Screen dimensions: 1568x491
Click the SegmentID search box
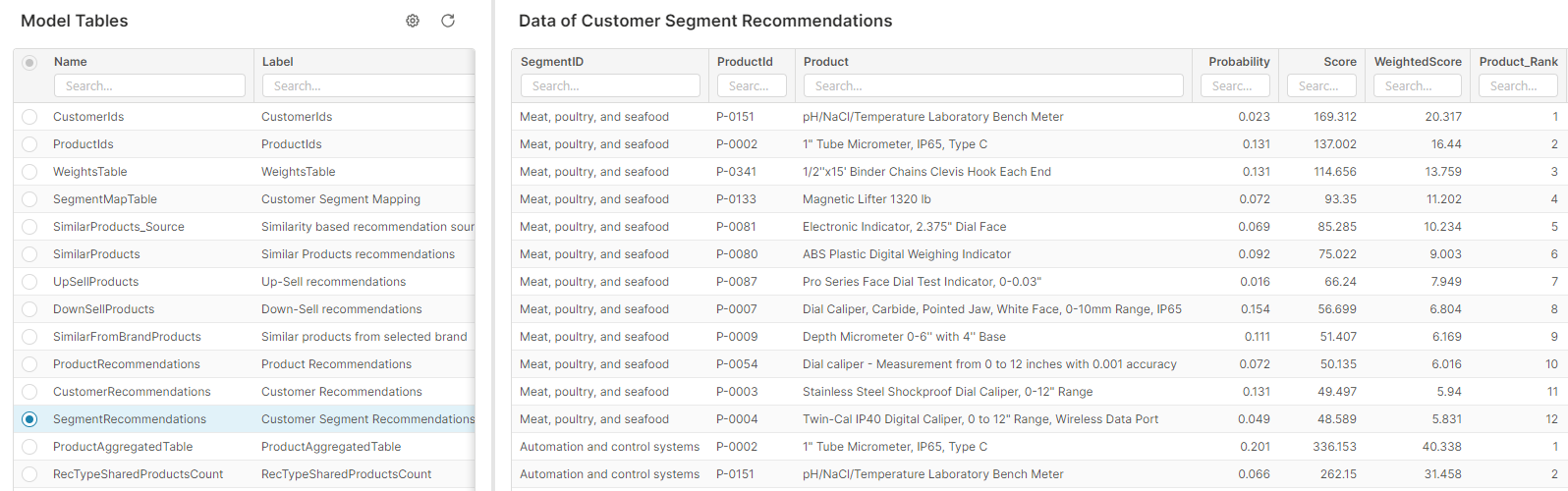point(610,86)
